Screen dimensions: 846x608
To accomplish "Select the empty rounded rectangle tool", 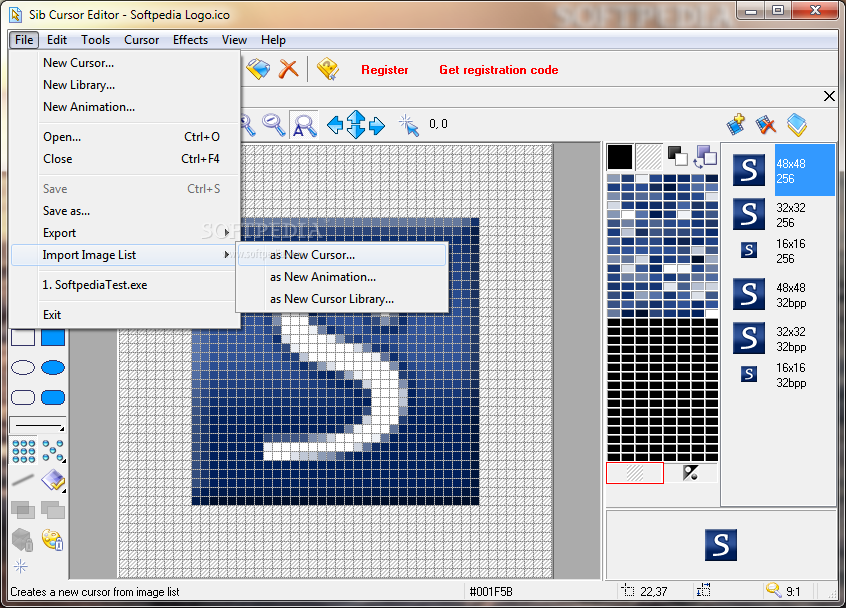I will [x=23, y=398].
